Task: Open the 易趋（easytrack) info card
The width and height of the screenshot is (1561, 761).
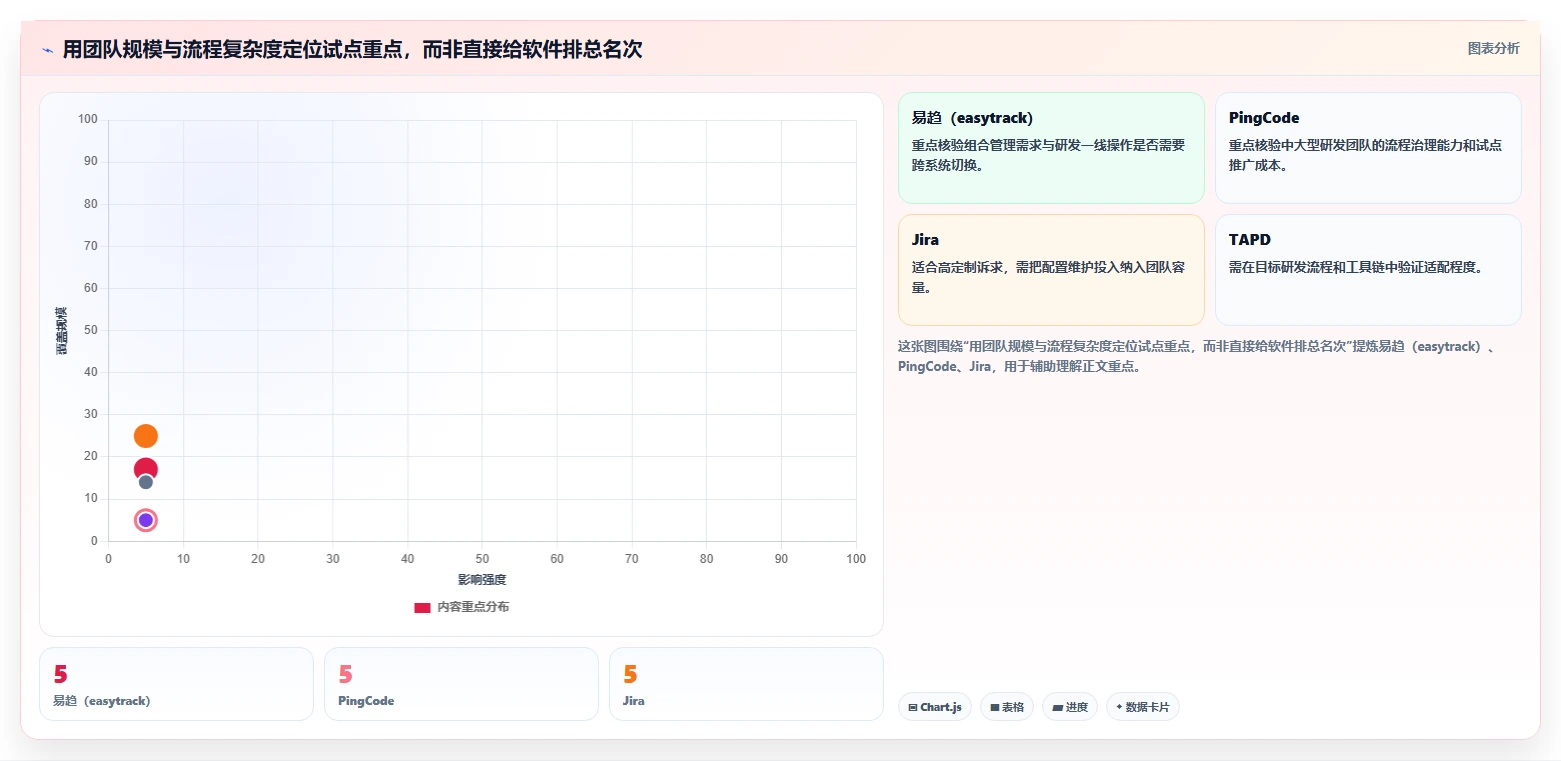Action: [x=1051, y=148]
